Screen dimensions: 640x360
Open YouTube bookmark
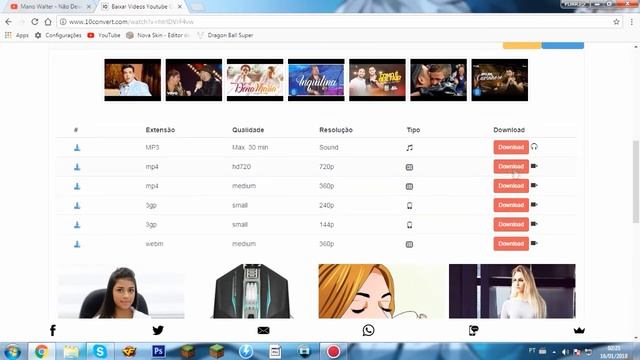(104, 36)
